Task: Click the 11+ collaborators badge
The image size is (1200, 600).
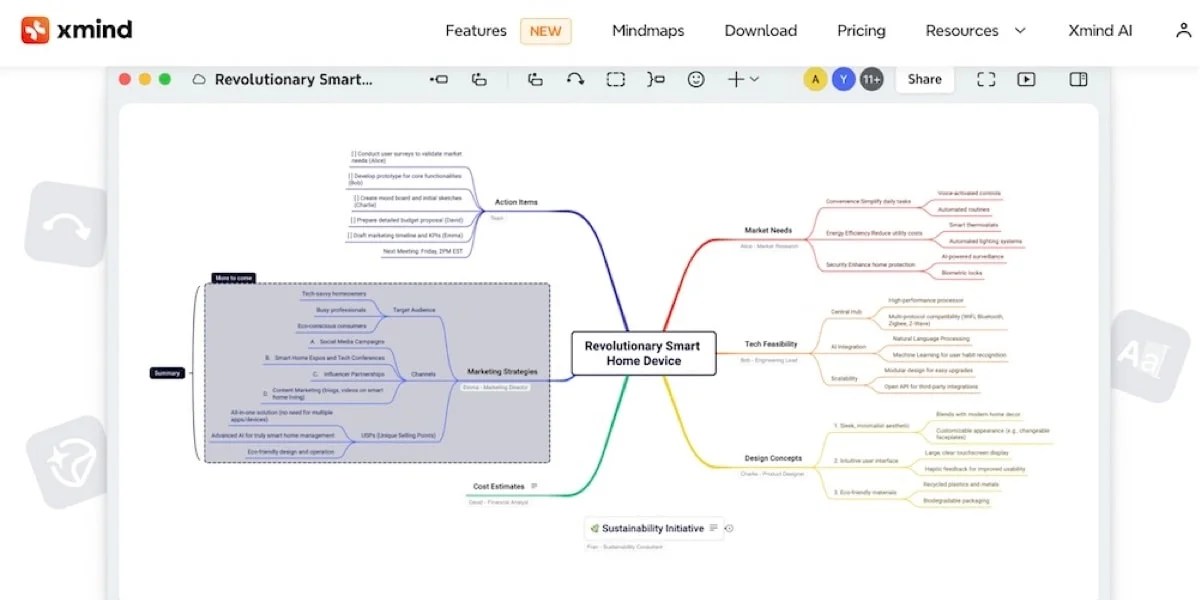Action: click(871, 78)
